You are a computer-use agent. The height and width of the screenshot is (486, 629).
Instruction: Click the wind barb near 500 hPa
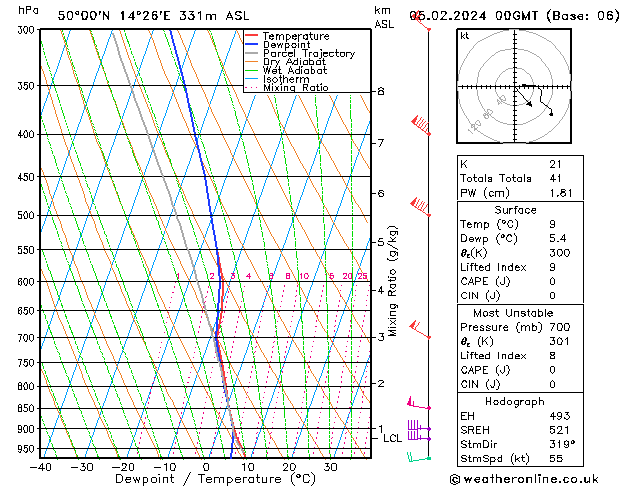421,207
